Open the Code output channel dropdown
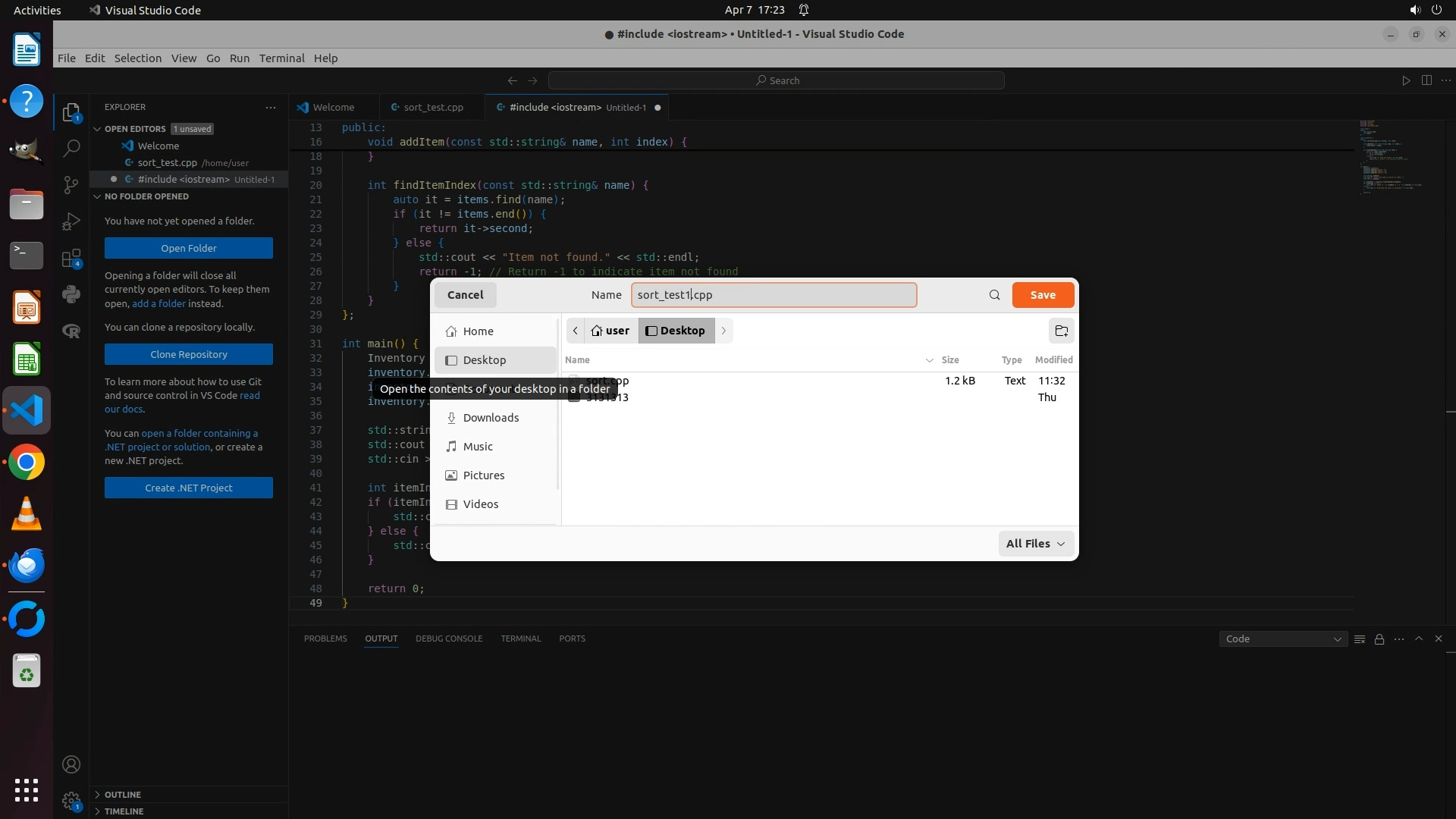This screenshot has height=819, width=1456. pos(1282,639)
